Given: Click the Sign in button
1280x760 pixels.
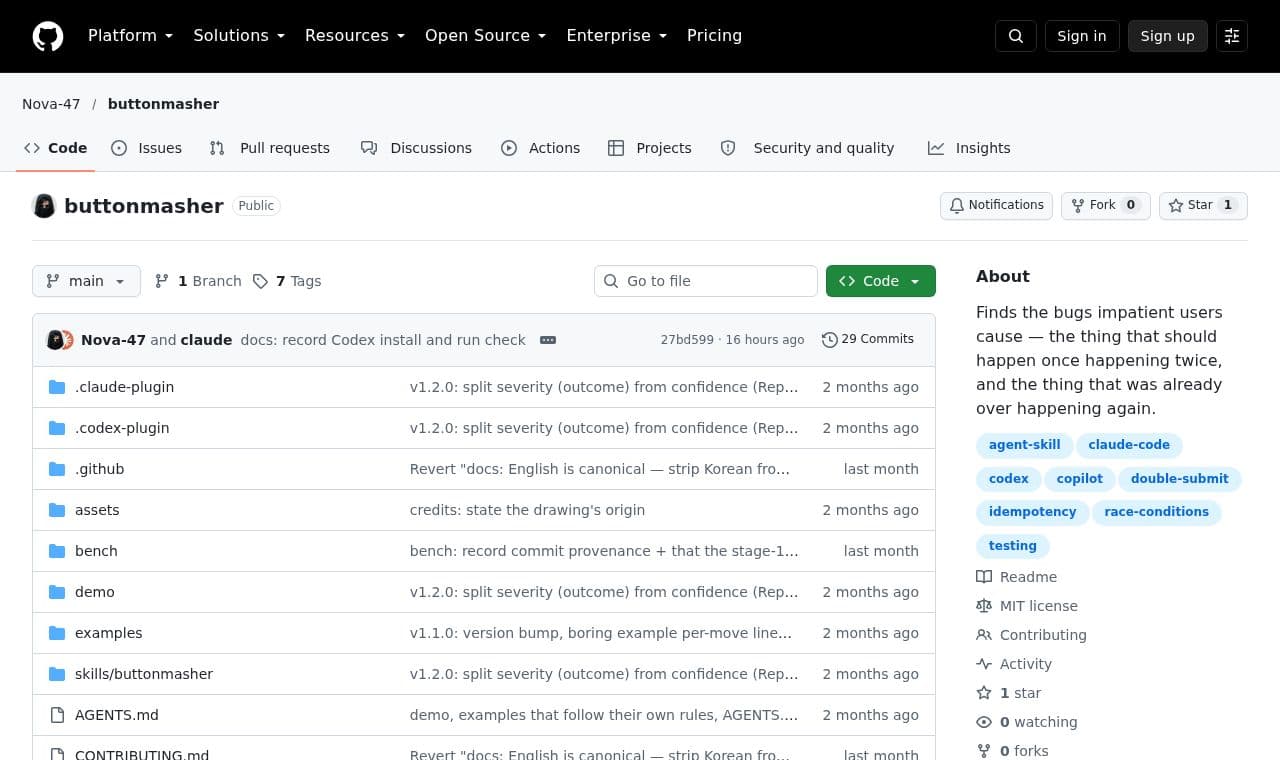Looking at the screenshot, I should (1082, 36).
